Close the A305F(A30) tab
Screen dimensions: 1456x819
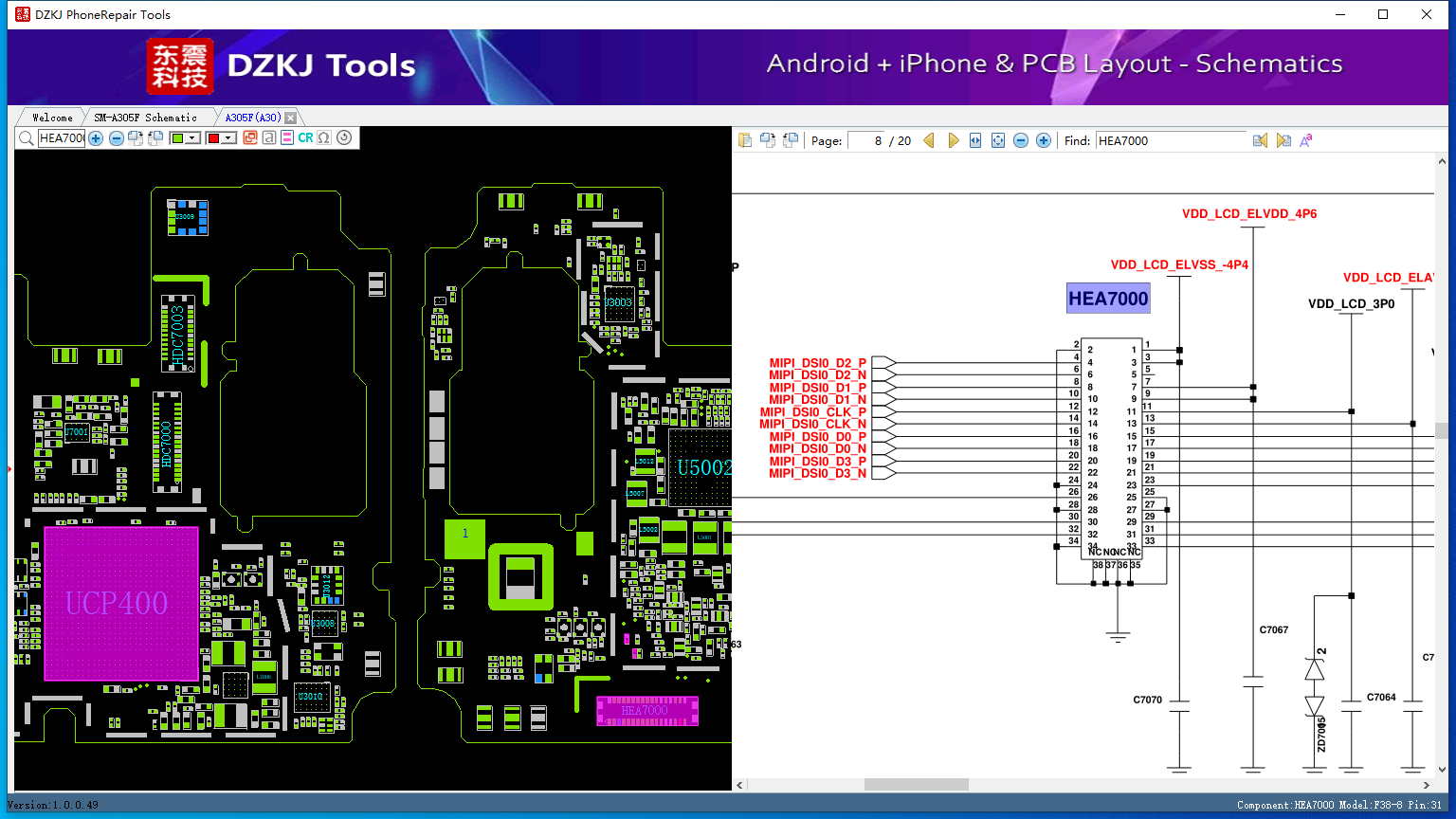pos(291,118)
